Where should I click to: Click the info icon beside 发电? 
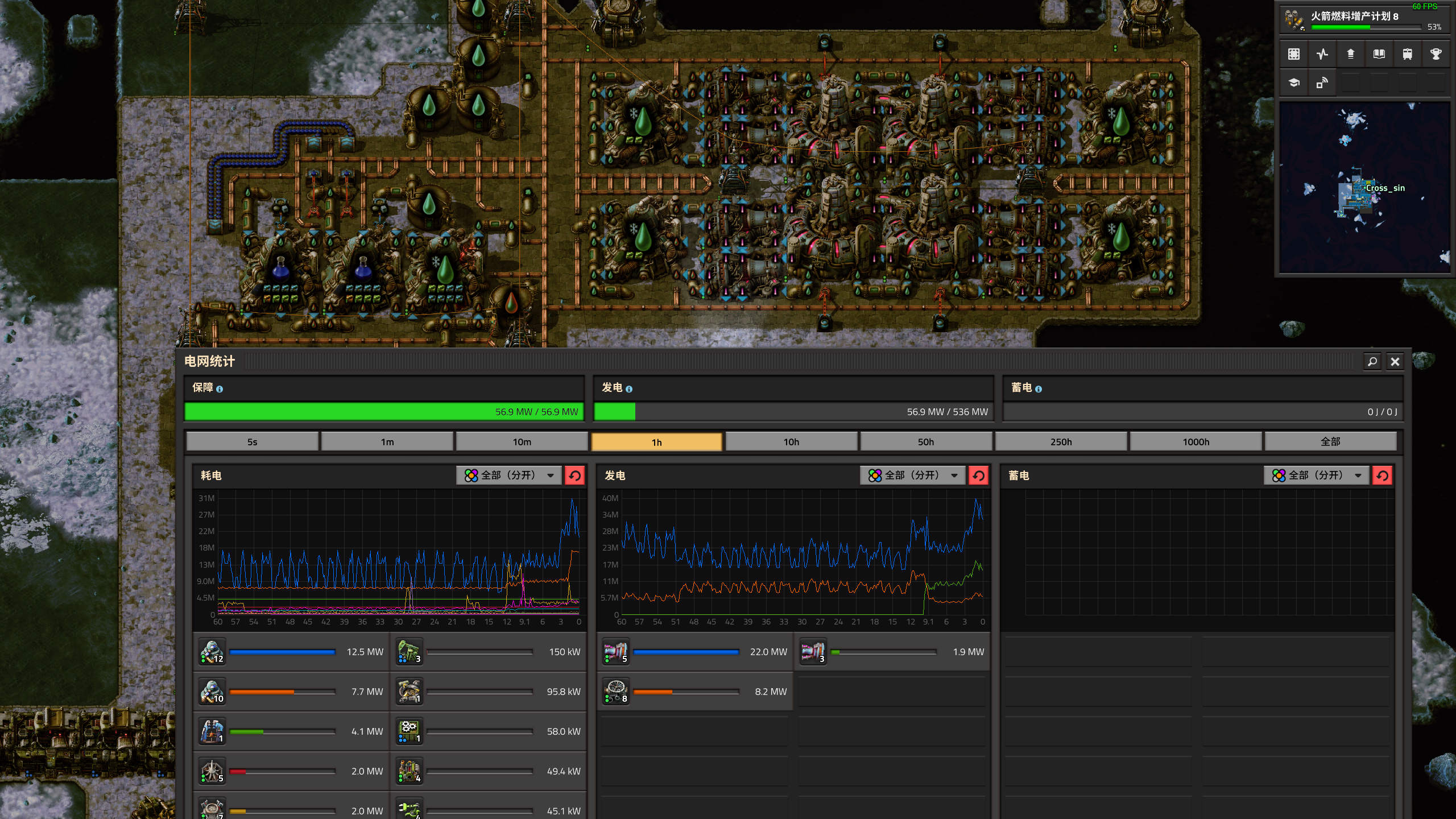pos(629,389)
